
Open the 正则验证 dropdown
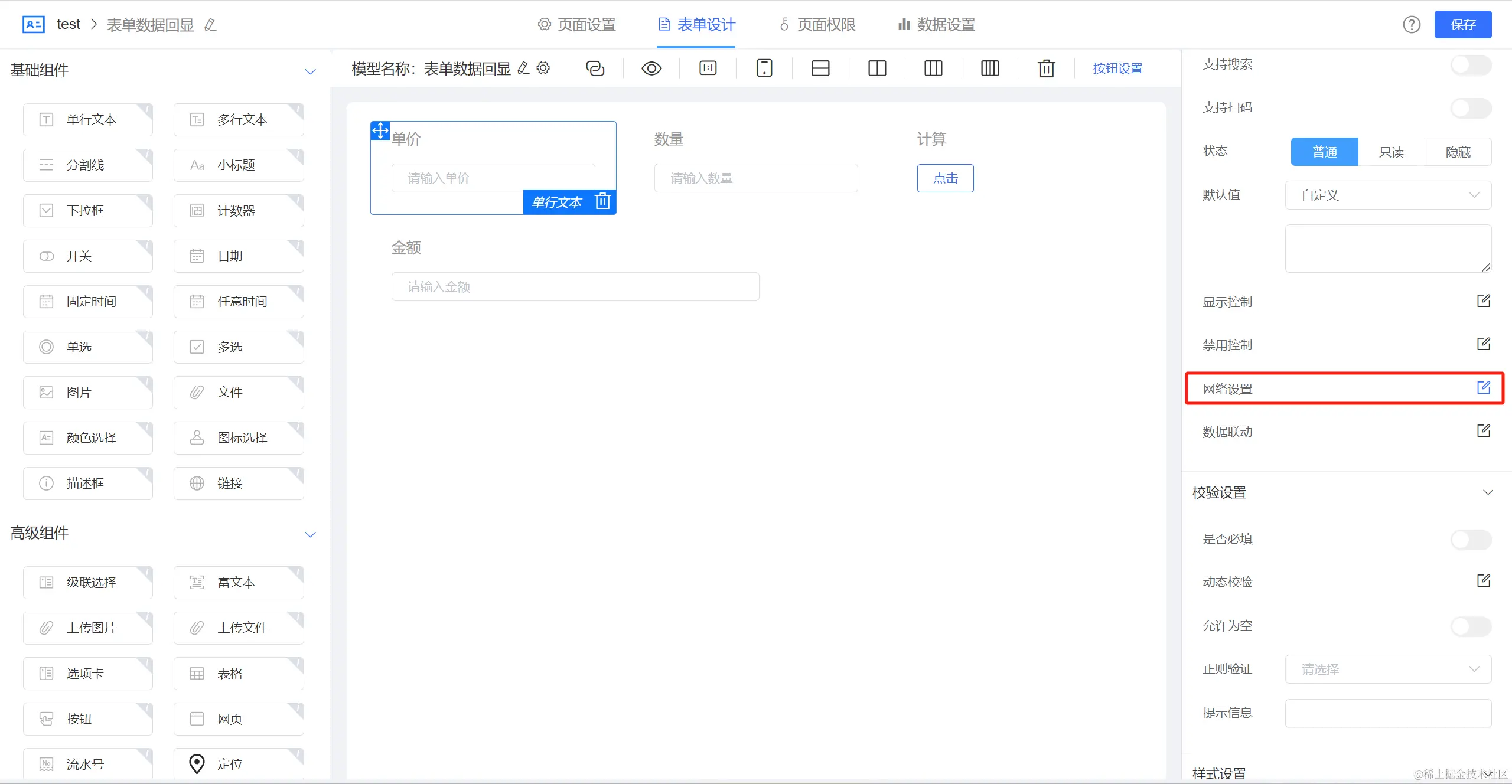(x=1388, y=669)
